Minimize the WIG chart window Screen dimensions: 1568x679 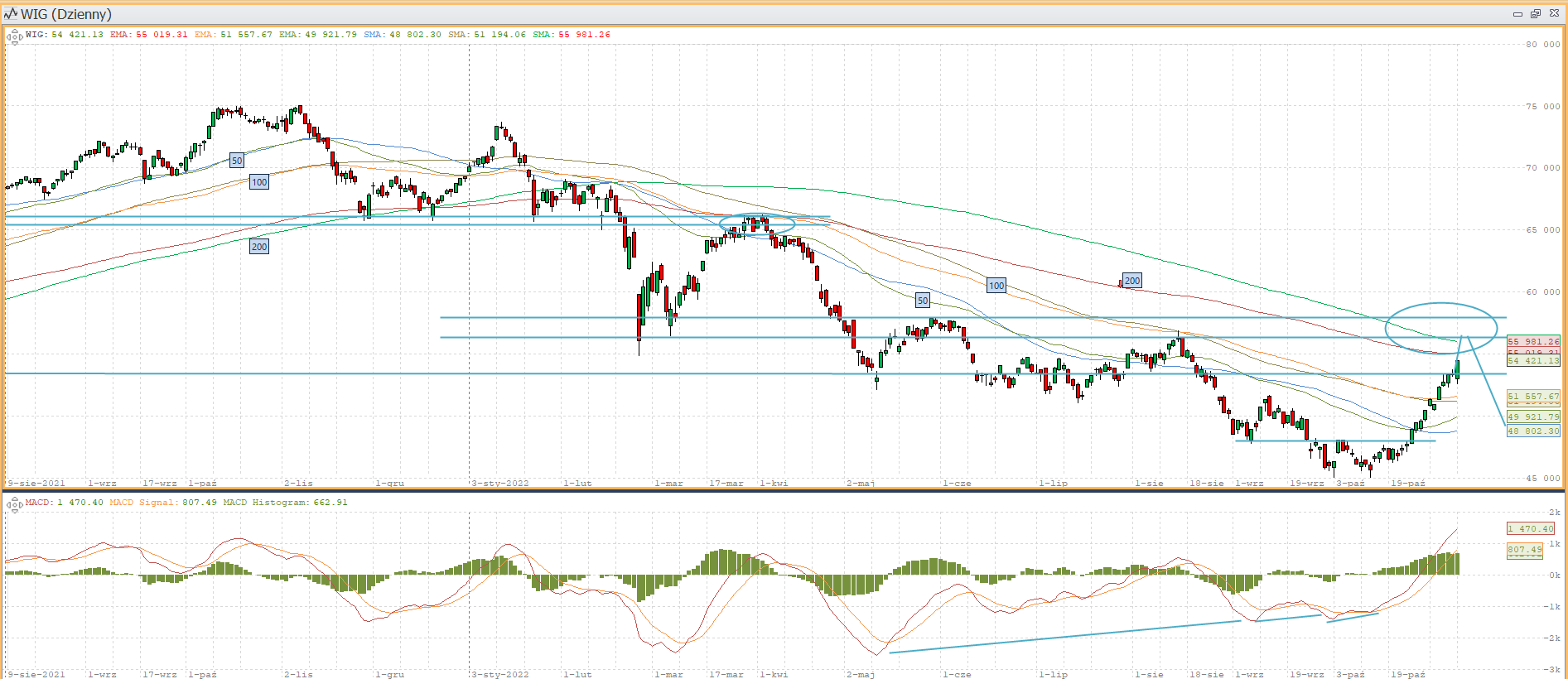click(x=1517, y=13)
